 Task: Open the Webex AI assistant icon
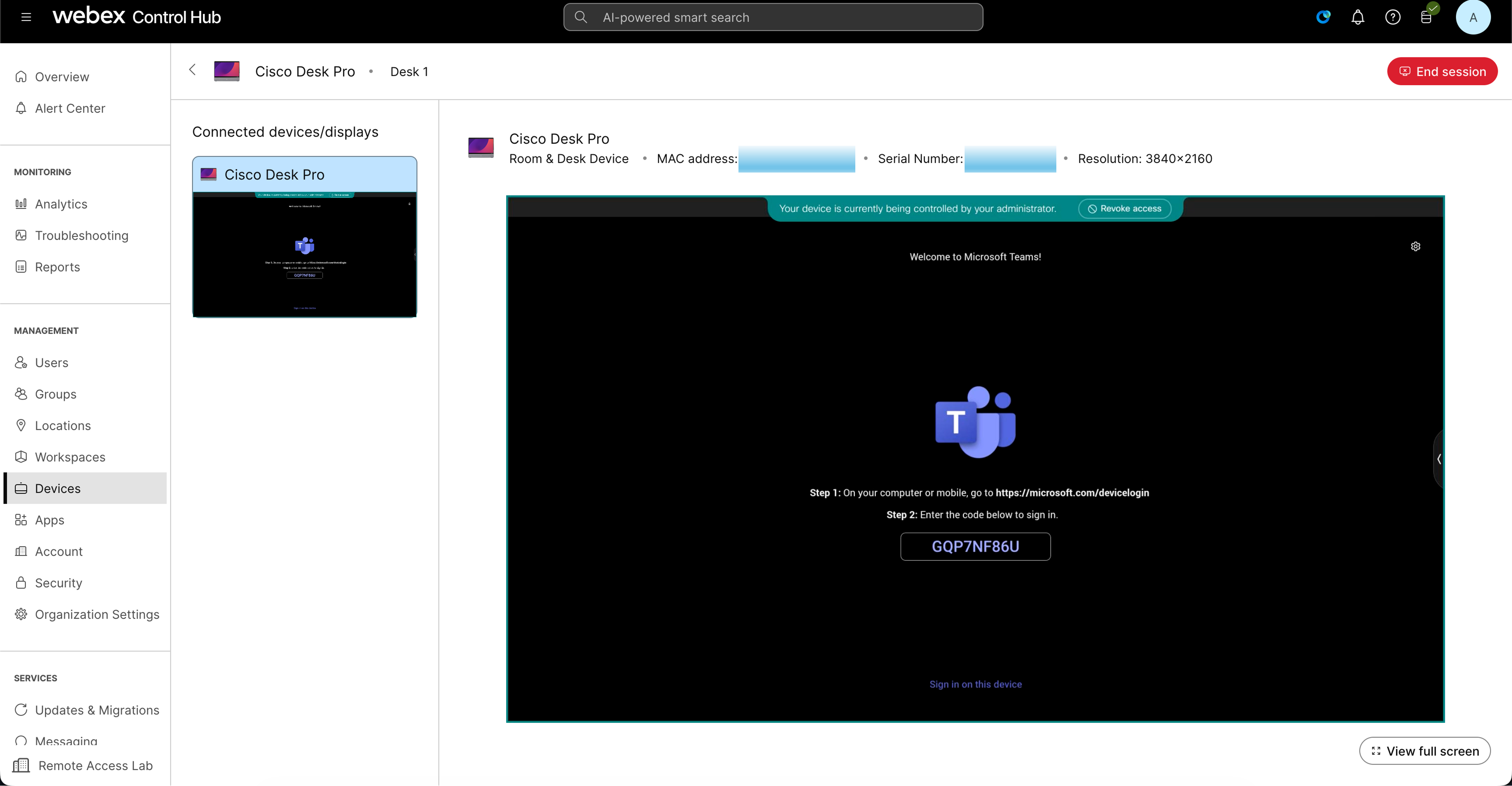tap(1323, 17)
